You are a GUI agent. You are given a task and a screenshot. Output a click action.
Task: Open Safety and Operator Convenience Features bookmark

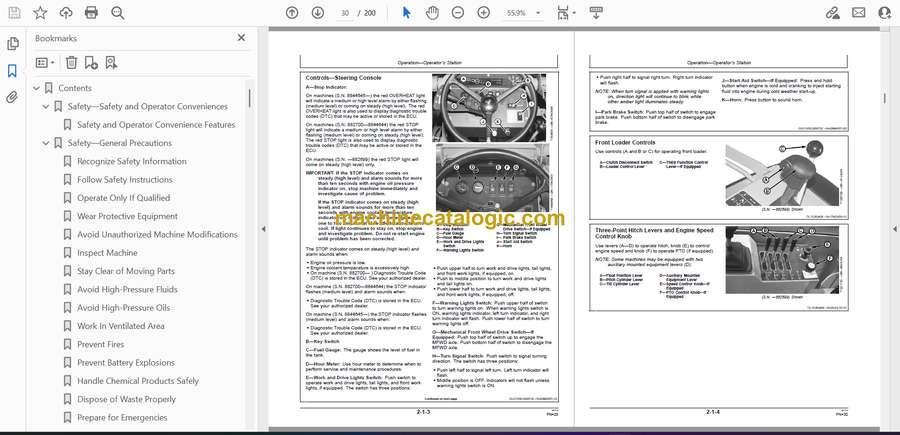[x=156, y=125]
